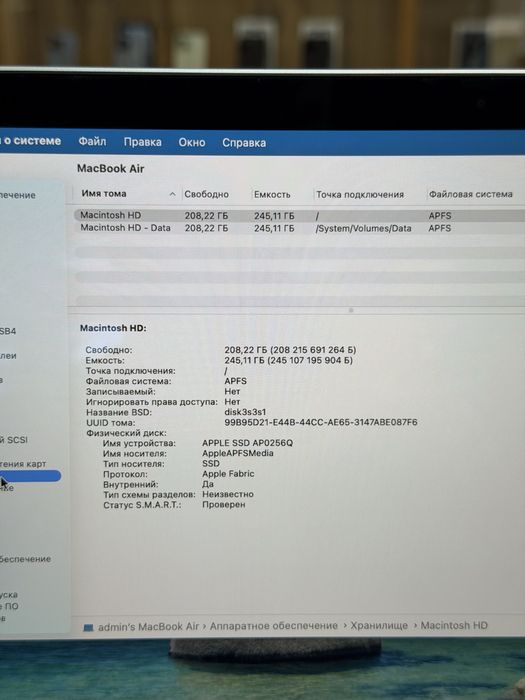Click the UUID value 99B95D21-E44B-44CC-AE65-3147ABE087F6
Viewport: 525px width, 700px height.
click(321, 422)
